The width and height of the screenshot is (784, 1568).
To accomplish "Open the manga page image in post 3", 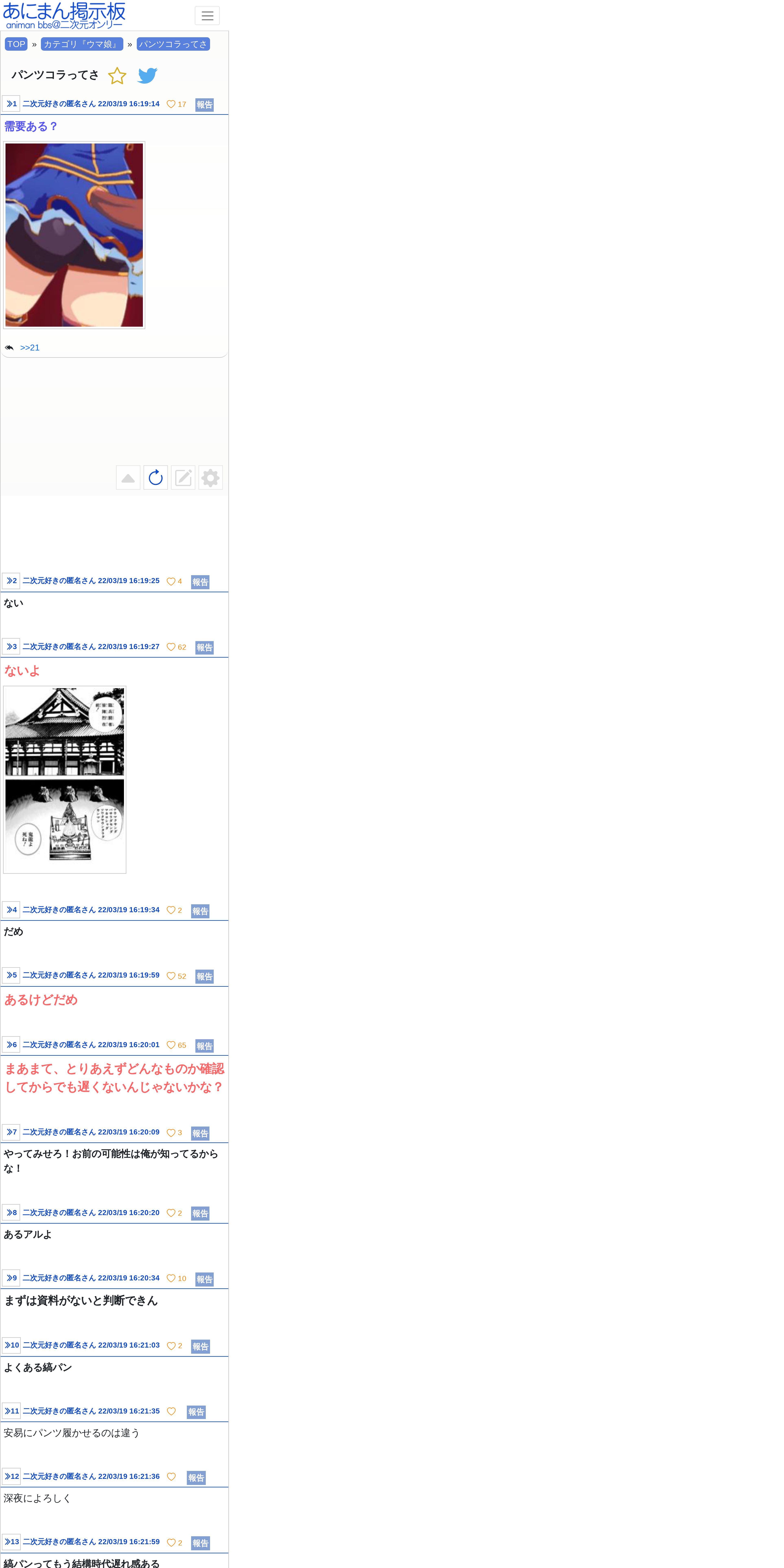I will coord(65,780).
